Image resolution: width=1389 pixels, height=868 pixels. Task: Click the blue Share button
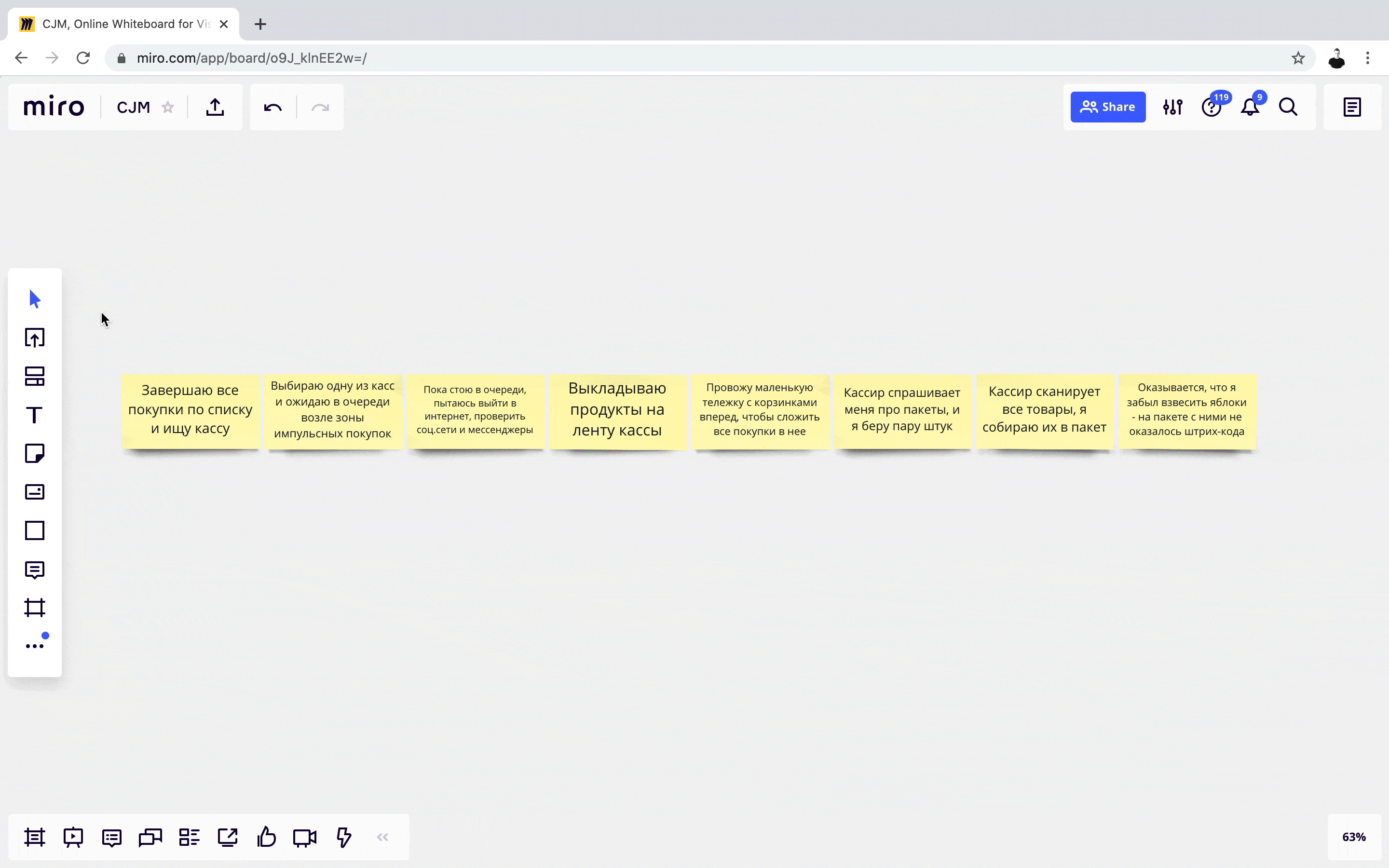(x=1108, y=108)
